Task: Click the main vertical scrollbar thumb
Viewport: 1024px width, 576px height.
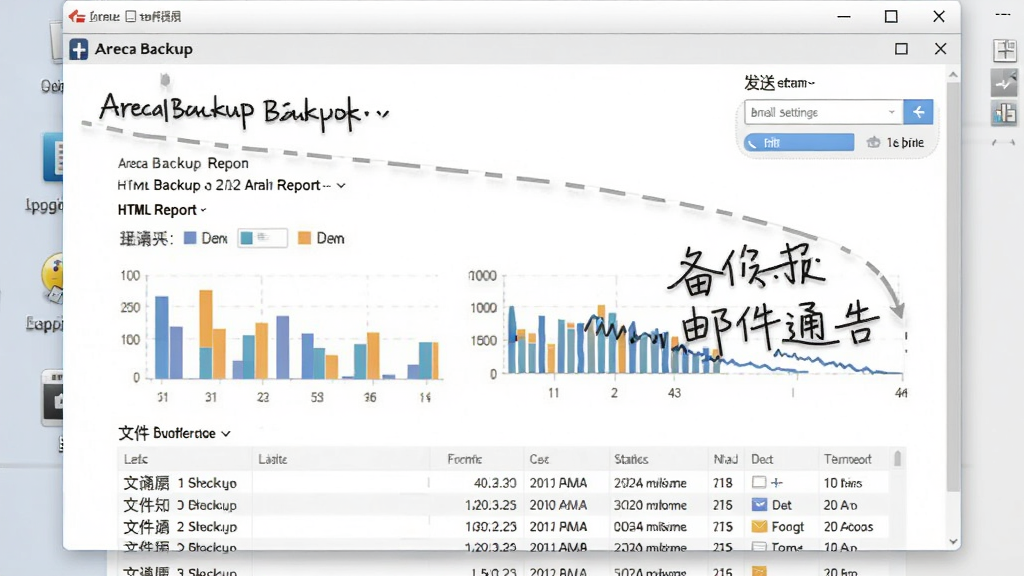Action: pos(953,287)
